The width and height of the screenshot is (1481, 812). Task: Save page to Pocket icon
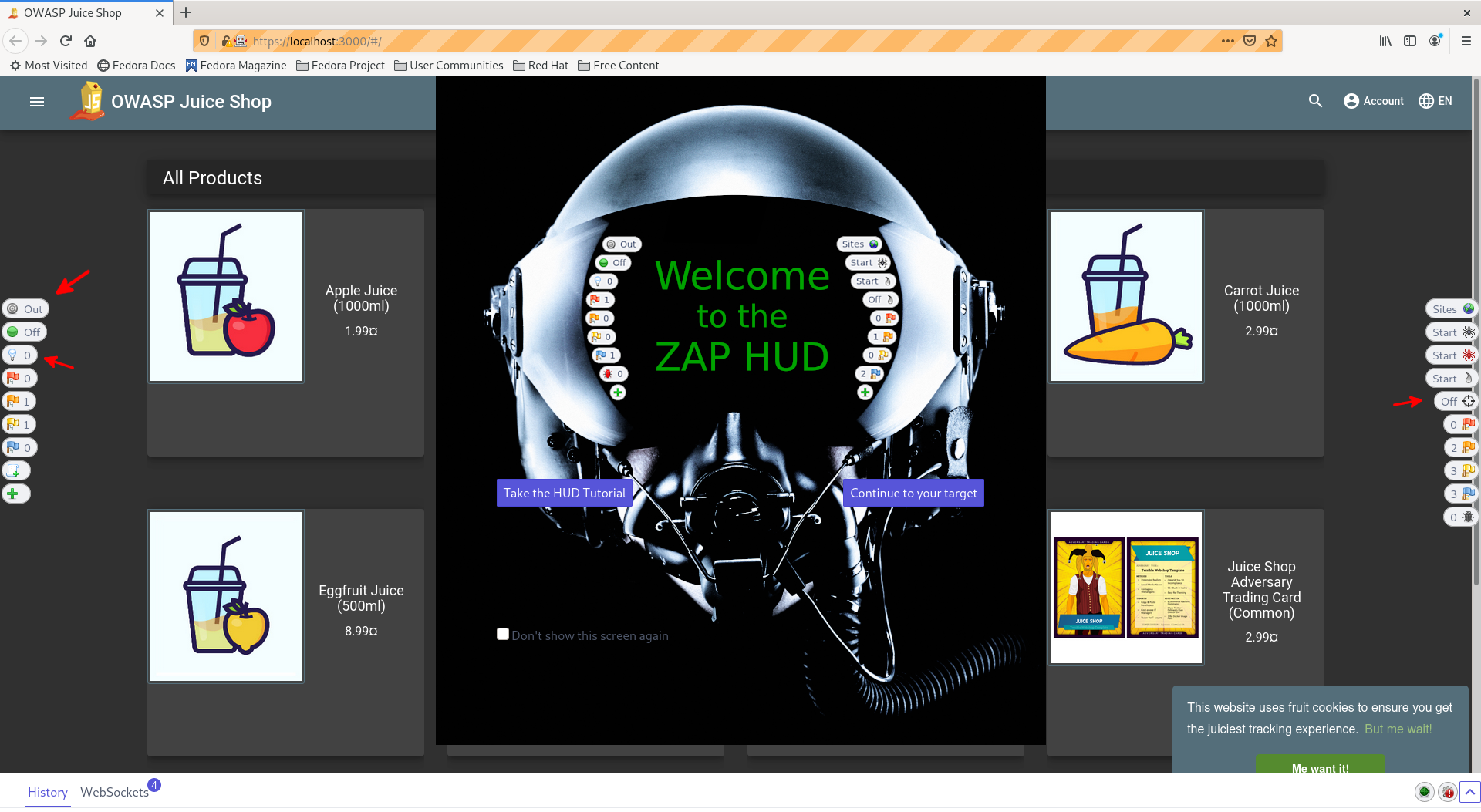click(x=1250, y=41)
